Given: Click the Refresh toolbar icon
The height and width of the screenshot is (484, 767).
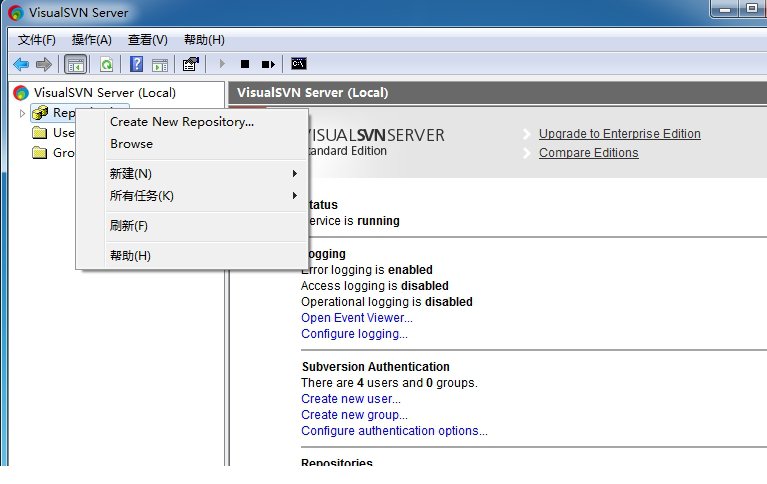Looking at the screenshot, I should (106, 64).
